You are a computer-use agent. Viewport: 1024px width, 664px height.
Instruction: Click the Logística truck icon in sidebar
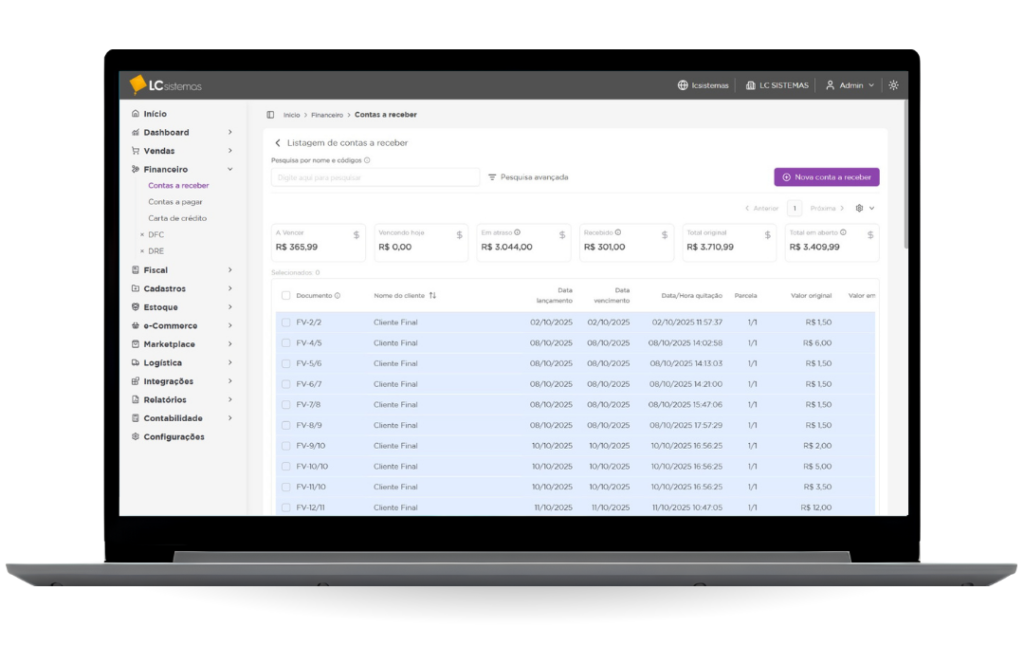(x=135, y=362)
